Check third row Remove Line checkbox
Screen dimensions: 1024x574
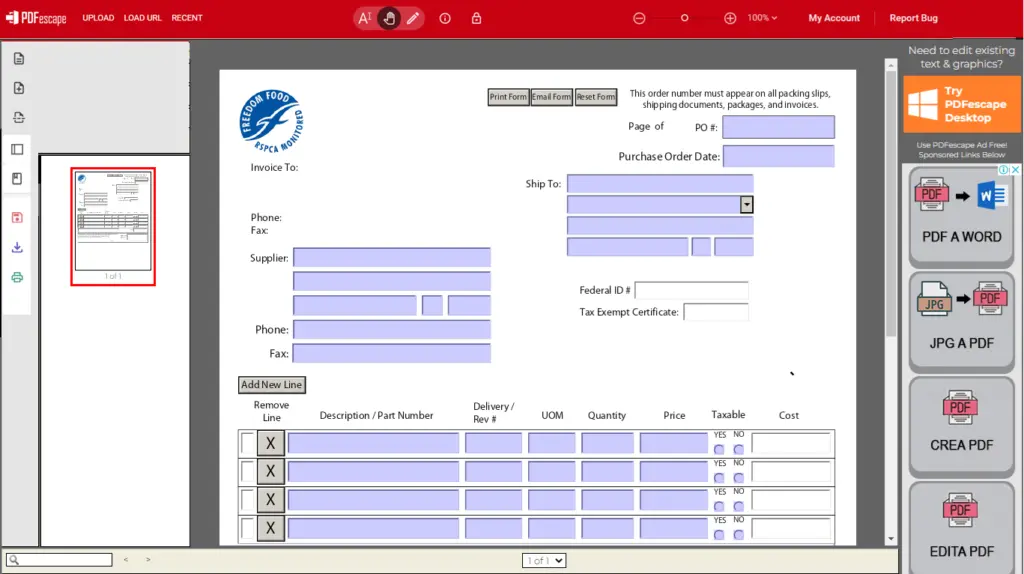click(248, 500)
